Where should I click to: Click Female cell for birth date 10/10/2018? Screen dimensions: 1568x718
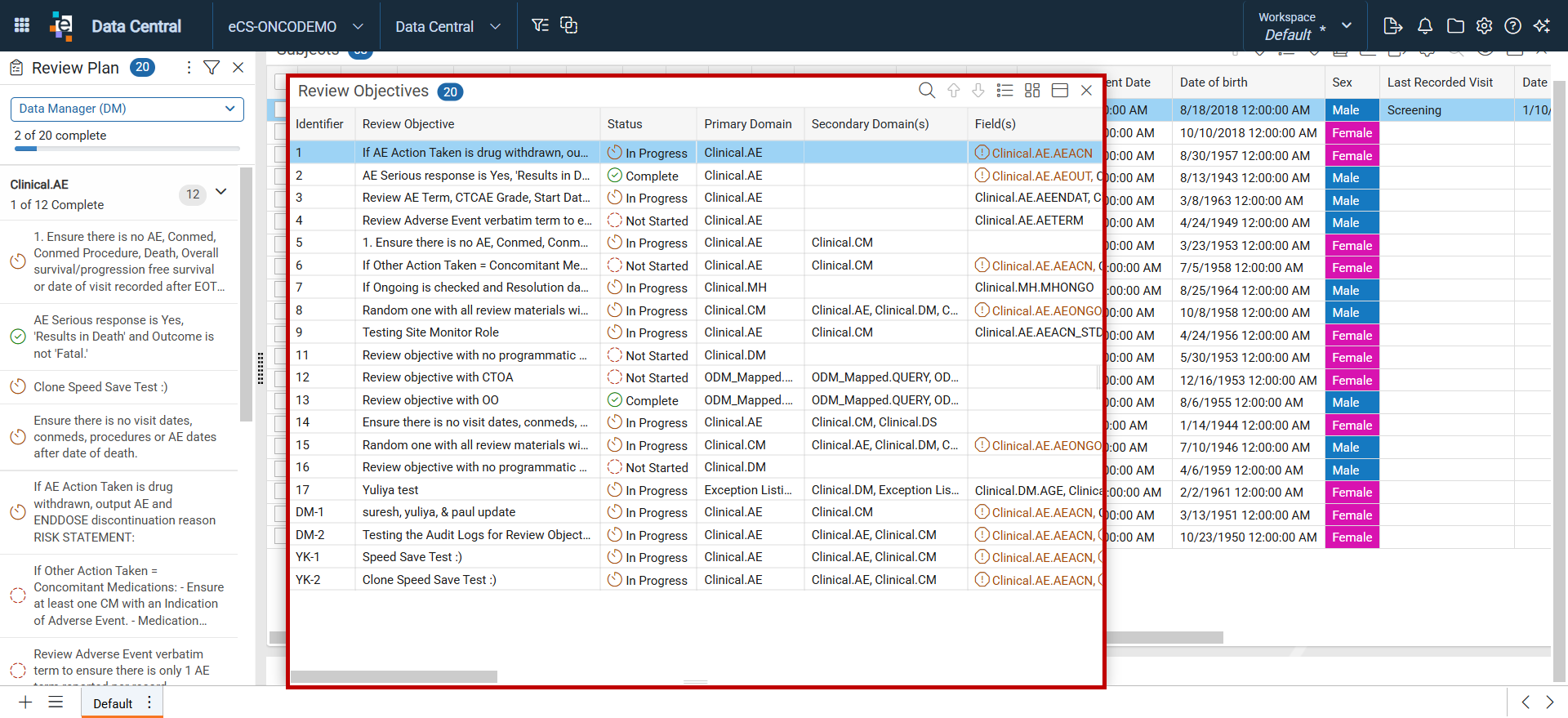[1352, 133]
